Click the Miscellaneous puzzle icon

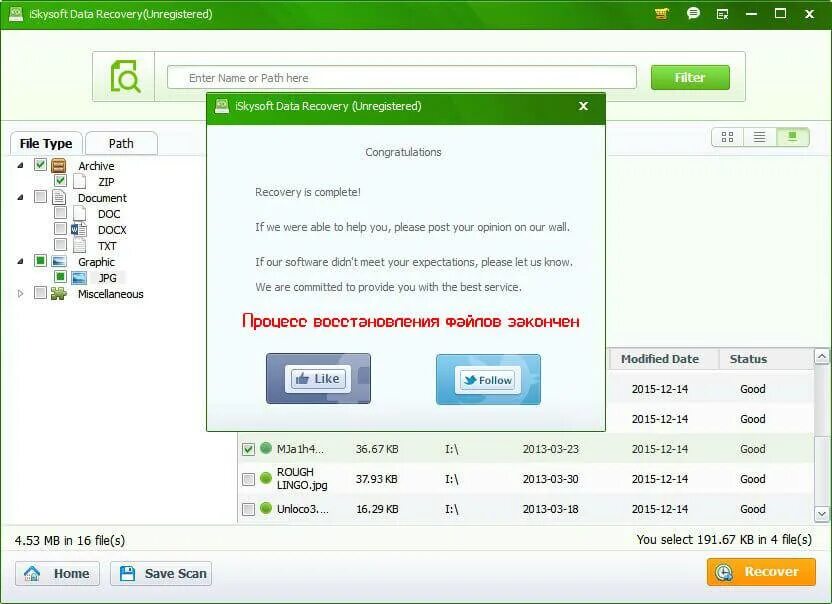[58, 294]
